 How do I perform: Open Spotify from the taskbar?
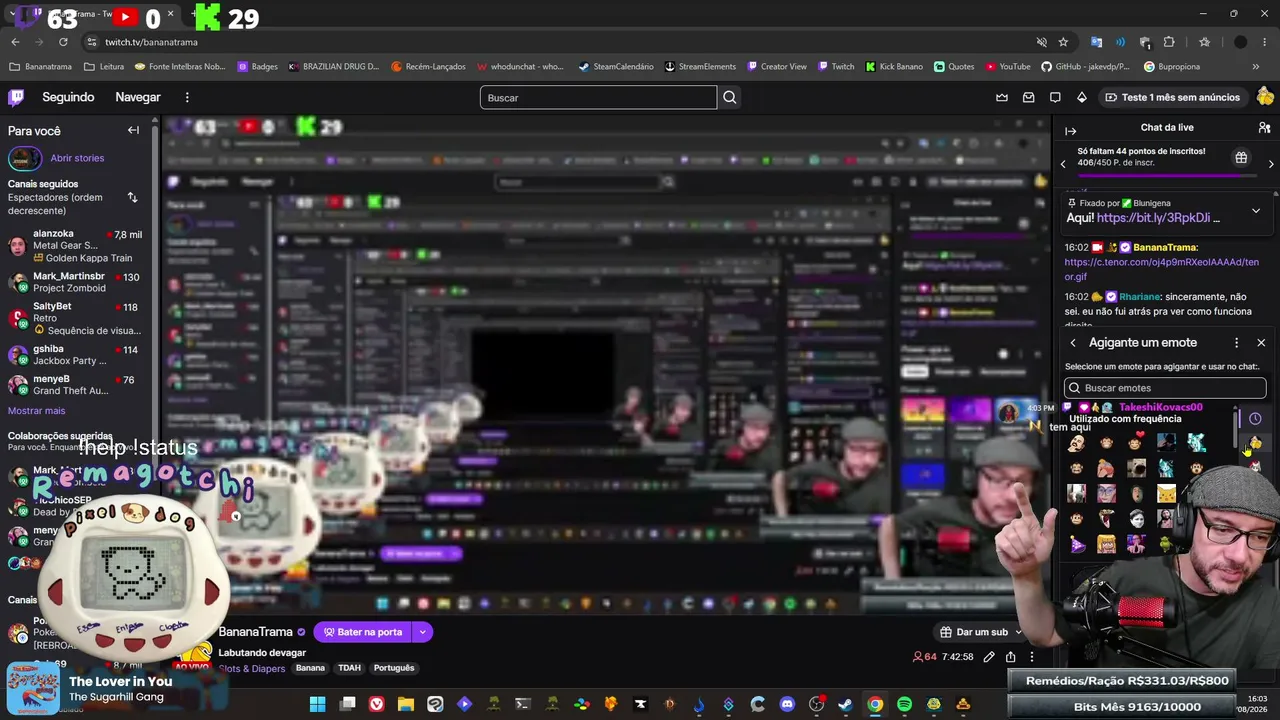pos(904,705)
